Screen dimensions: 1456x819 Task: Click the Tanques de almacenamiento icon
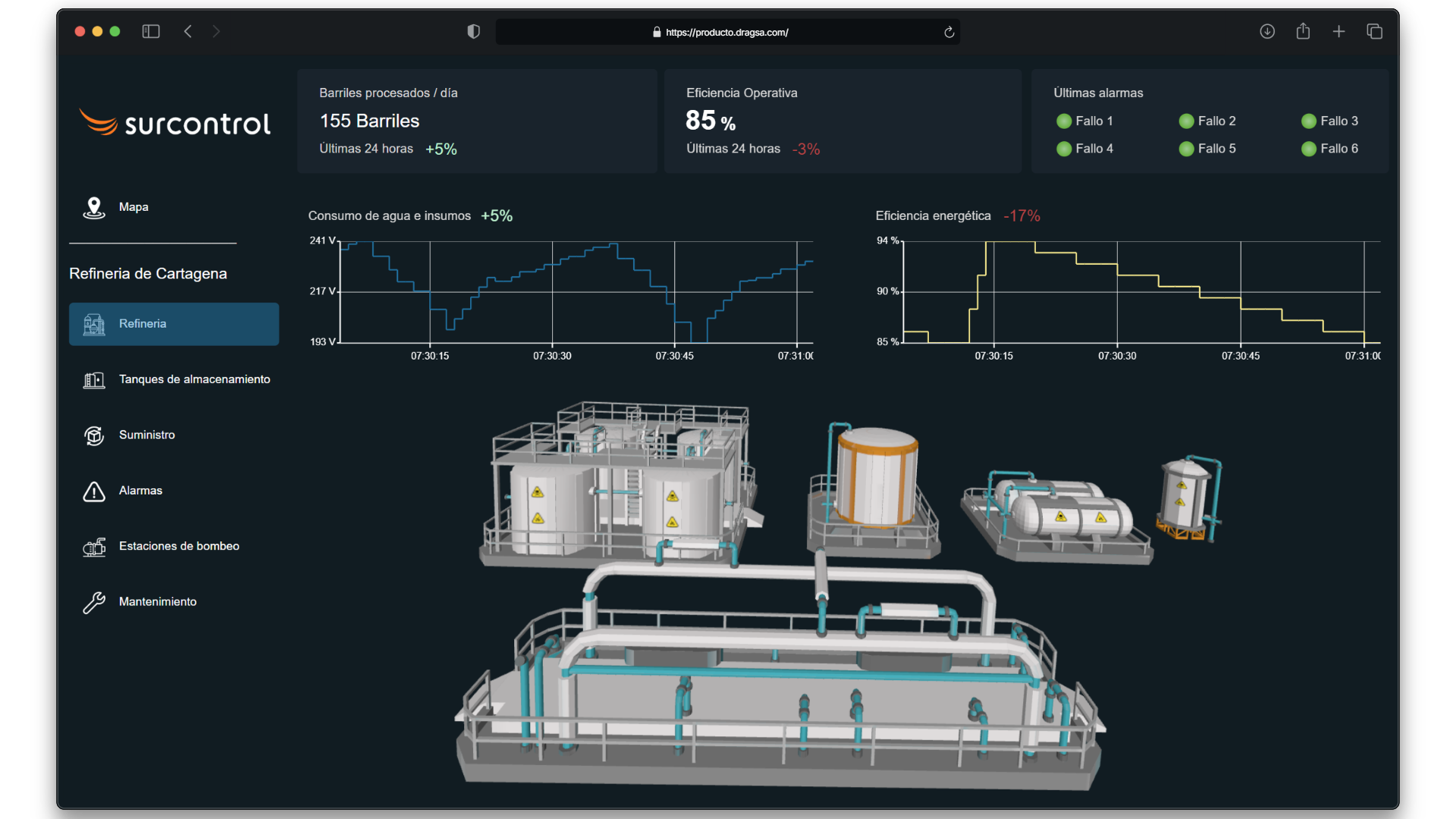coord(94,380)
